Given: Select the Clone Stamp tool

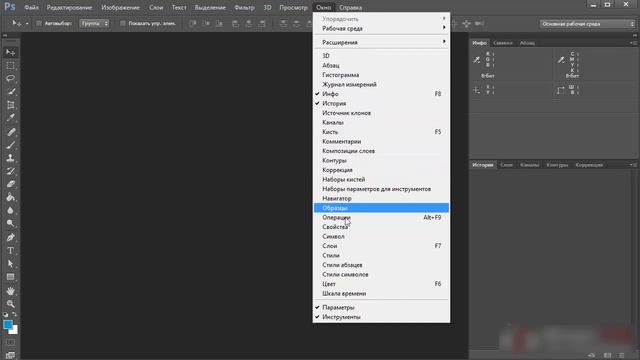Looking at the screenshot, I should tap(11, 158).
